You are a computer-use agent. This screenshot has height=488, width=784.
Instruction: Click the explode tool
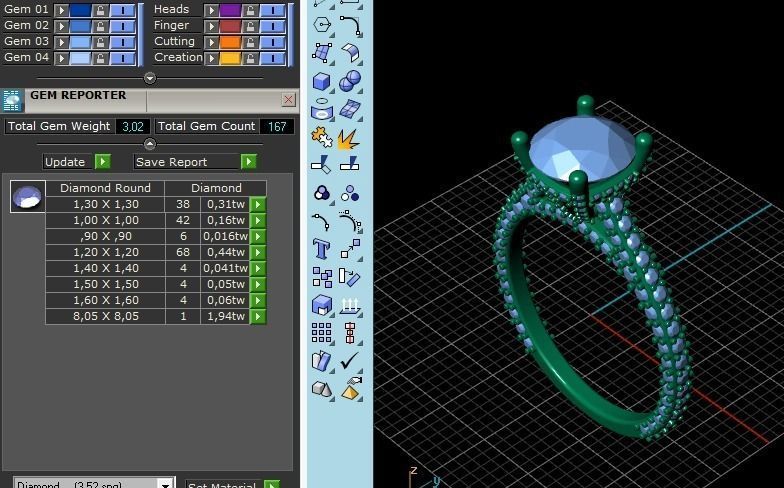pyautogui.click(x=349, y=138)
